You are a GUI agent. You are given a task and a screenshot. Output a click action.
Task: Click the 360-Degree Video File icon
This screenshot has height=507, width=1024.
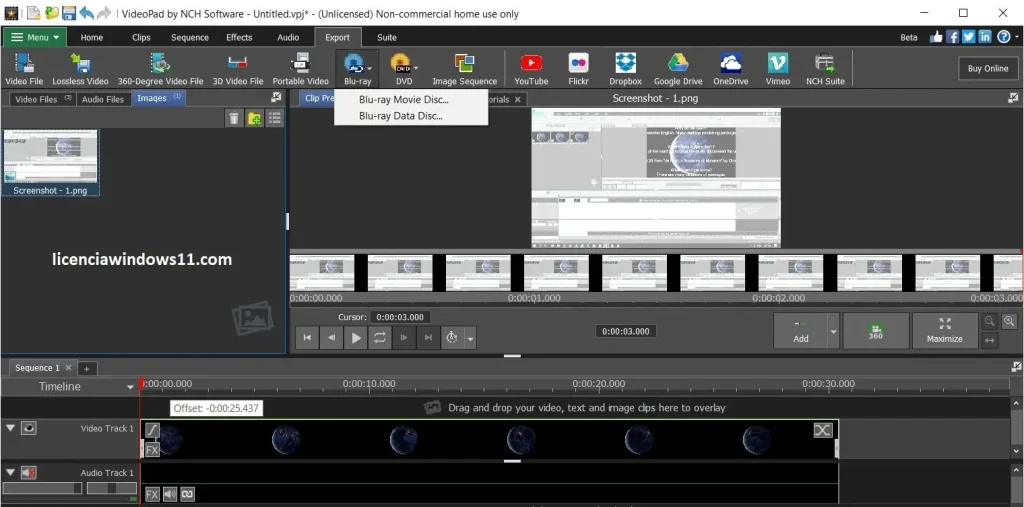click(x=161, y=63)
